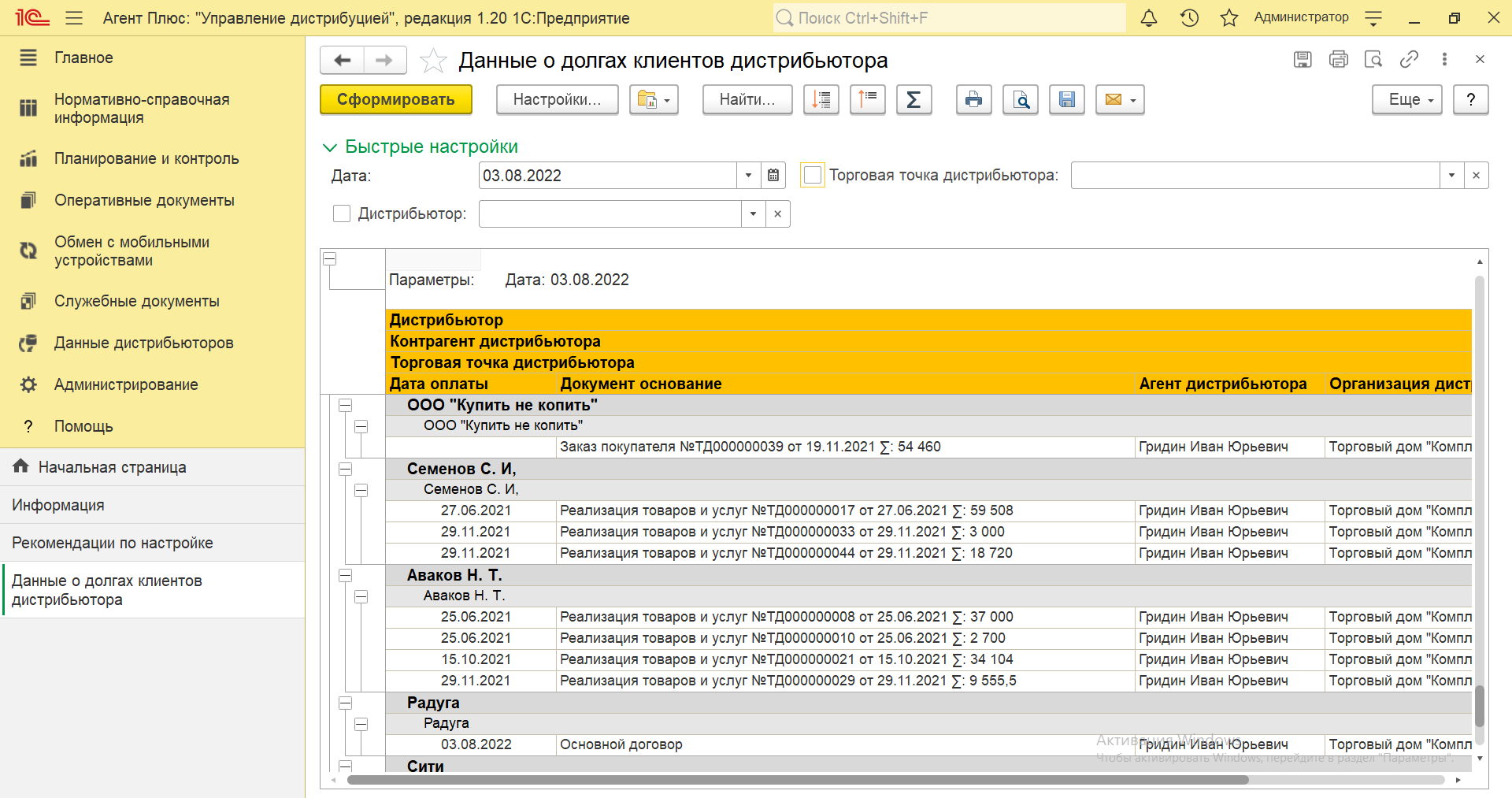
Task: Open Торговая точка дистрибьютора dropdown arrow
Action: coord(1451,175)
